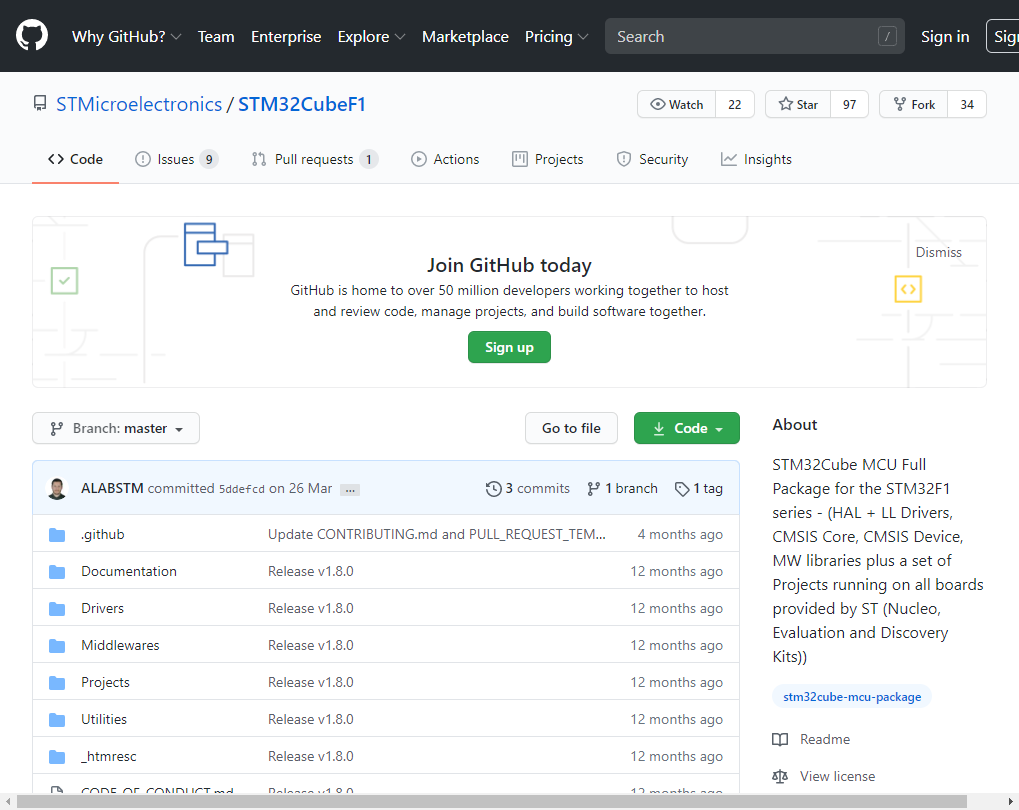The image size is (1019, 810).
Task: Click the repository book icon beside STMicroelectronics
Action: coord(40,104)
